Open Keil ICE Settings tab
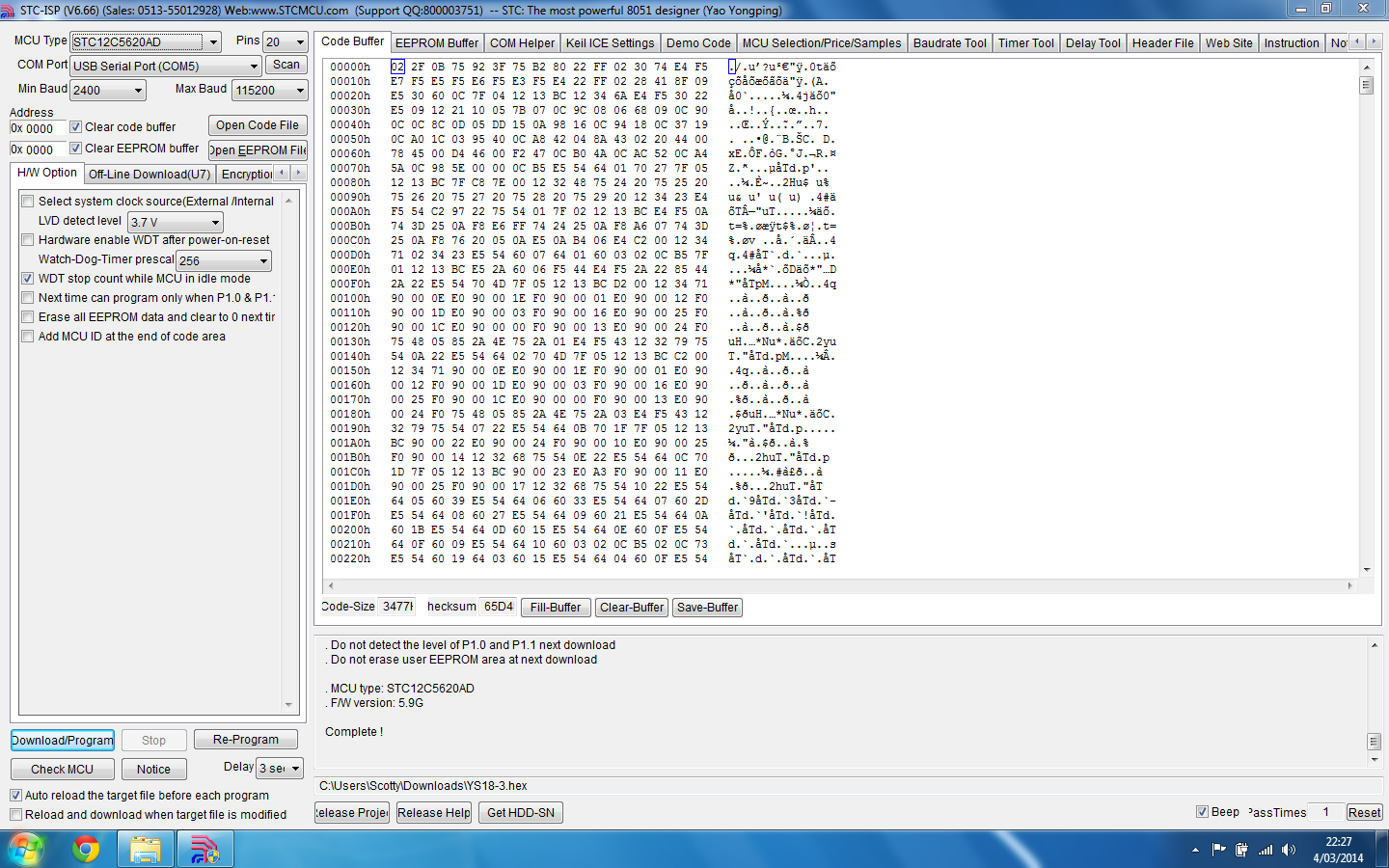Viewport: 1389px width, 868px height. (x=610, y=42)
